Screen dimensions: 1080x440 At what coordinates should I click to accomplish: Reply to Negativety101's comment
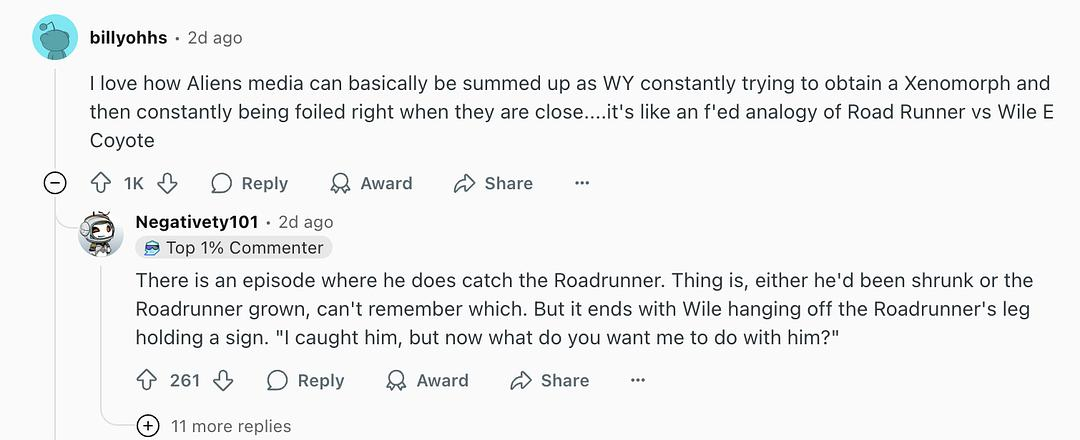tap(306, 380)
